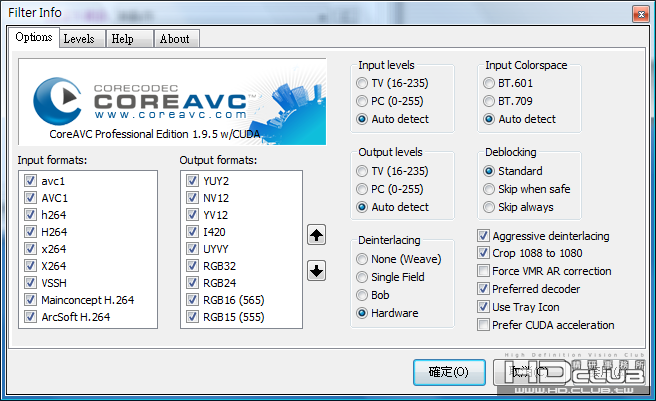Viewport: 656px width, 401px height.
Task: Toggle Crop 1088 to 1080
Action: coord(483,253)
